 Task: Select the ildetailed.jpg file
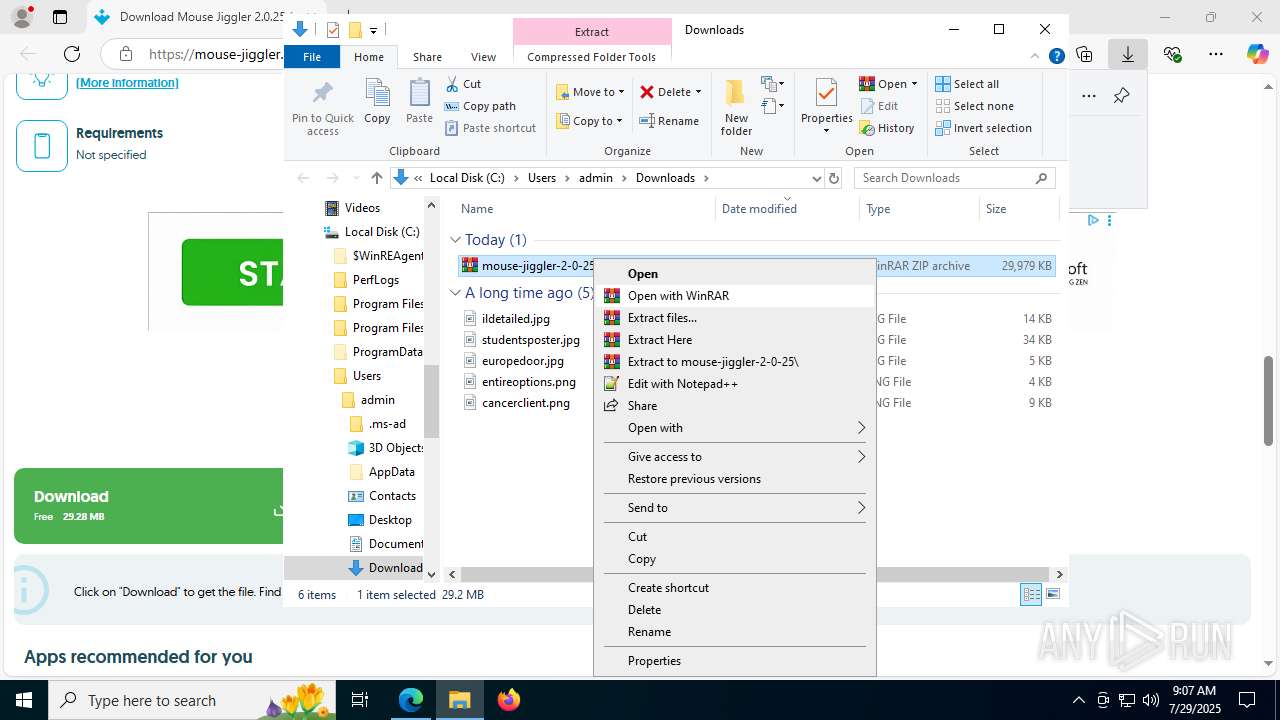pyautogui.click(x=516, y=319)
